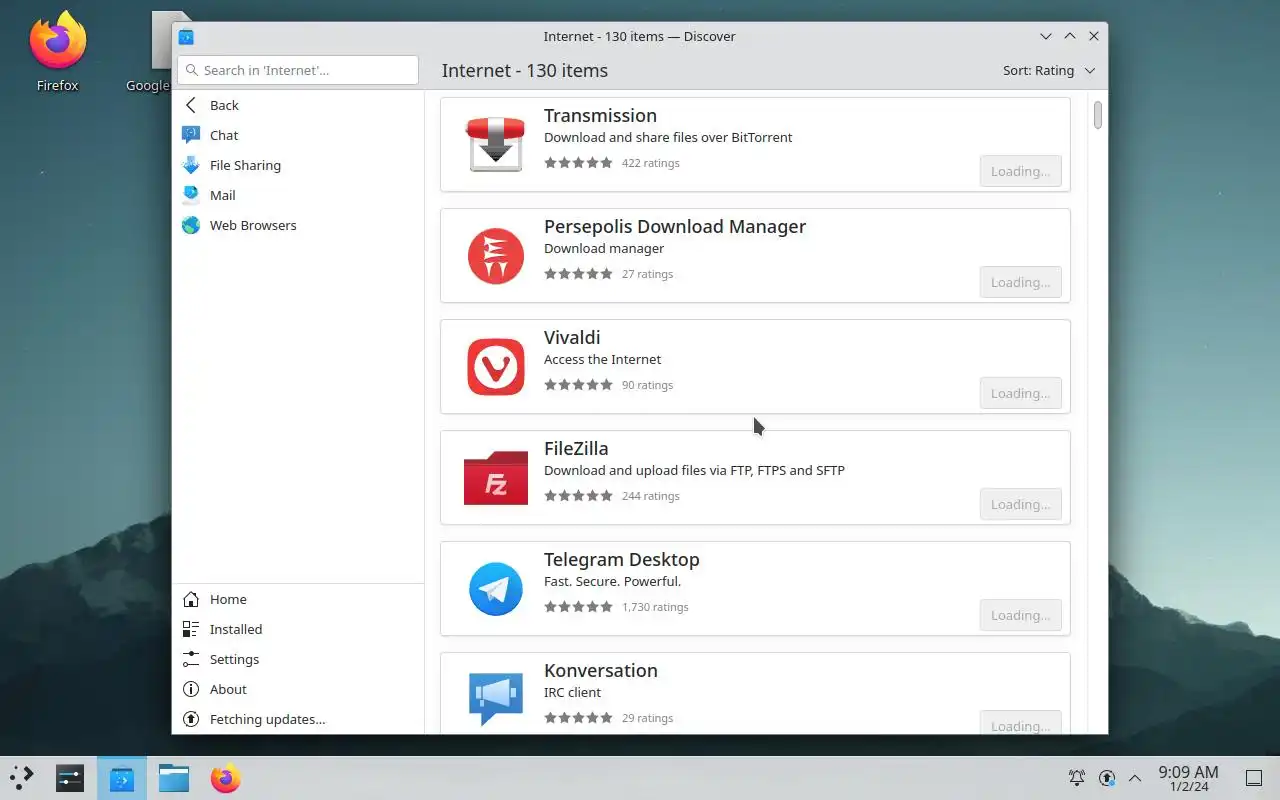This screenshot has height=800, width=1280.
Task: Click Loading button for Telegram Desktop
Action: [1020, 615]
